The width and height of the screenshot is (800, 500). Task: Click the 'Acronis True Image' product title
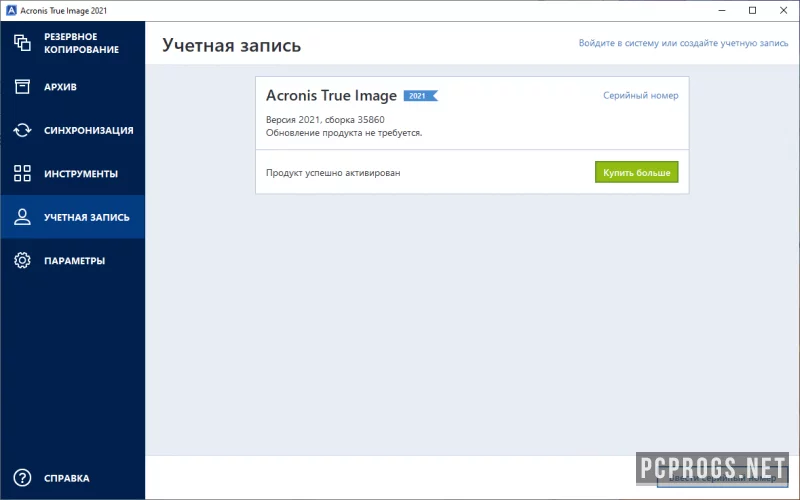[331, 95]
